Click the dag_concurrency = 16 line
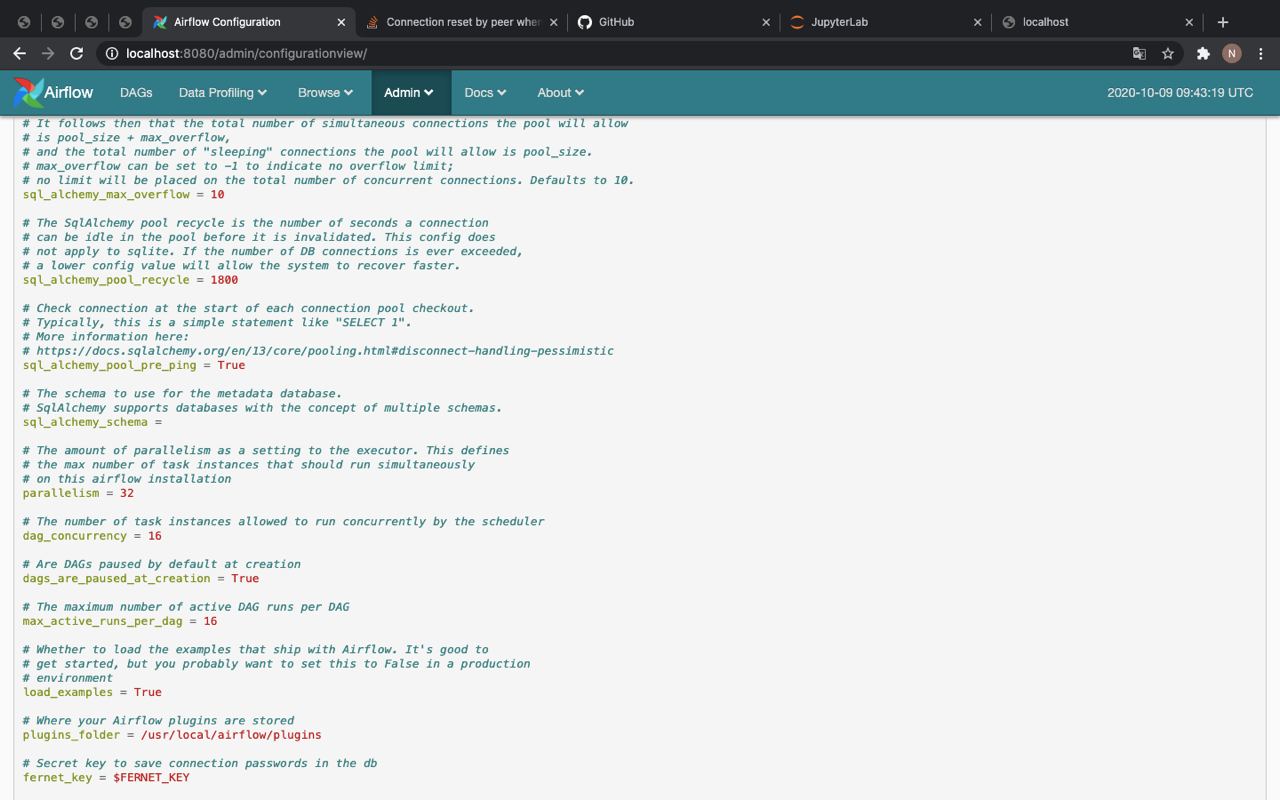The height and width of the screenshot is (800, 1280). (x=92, y=536)
